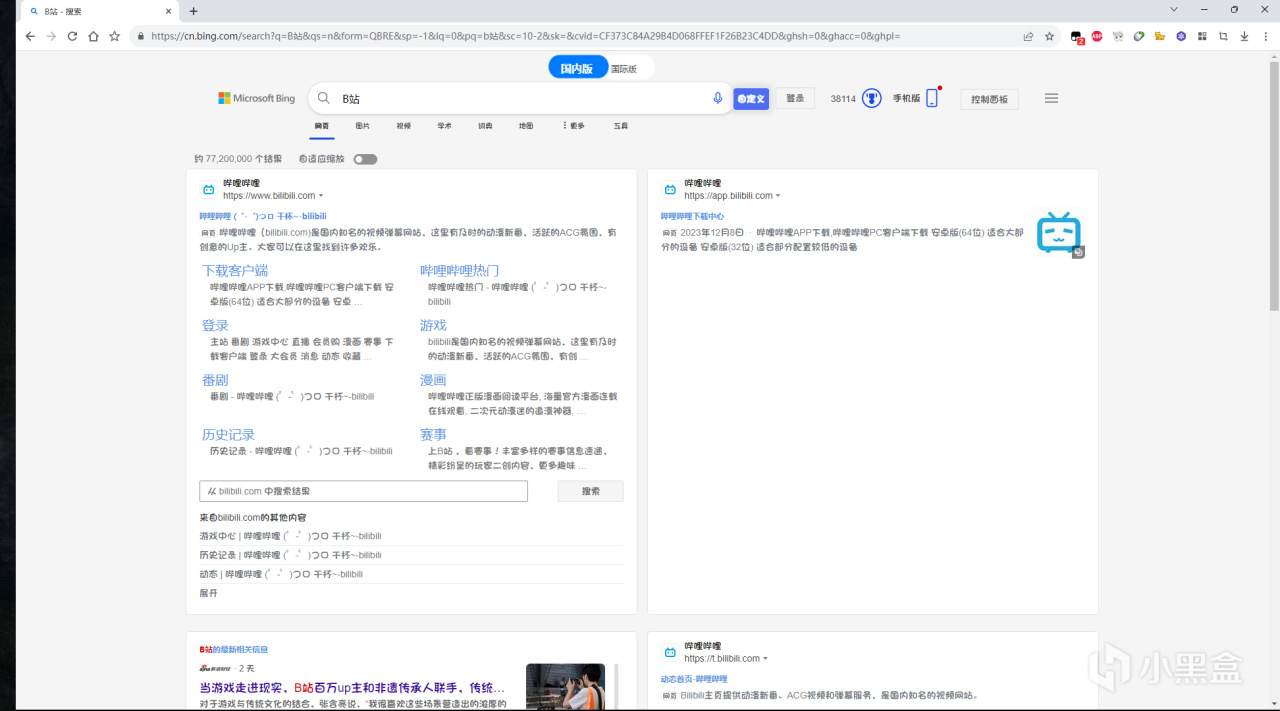
Task: Click the 登录 button in Bing header
Action: pyautogui.click(x=795, y=98)
